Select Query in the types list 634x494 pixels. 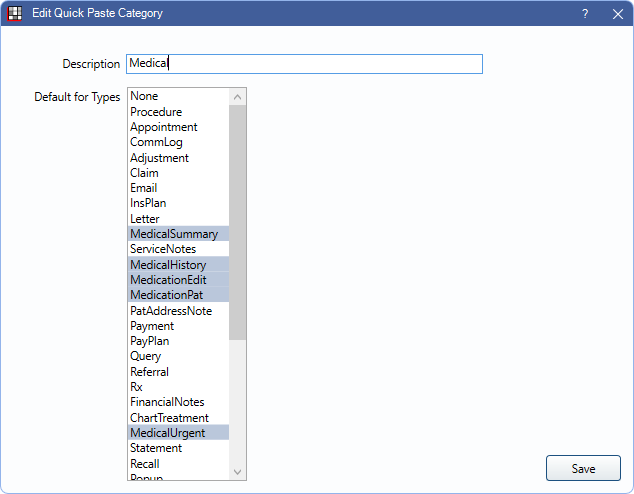click(178, 356)
